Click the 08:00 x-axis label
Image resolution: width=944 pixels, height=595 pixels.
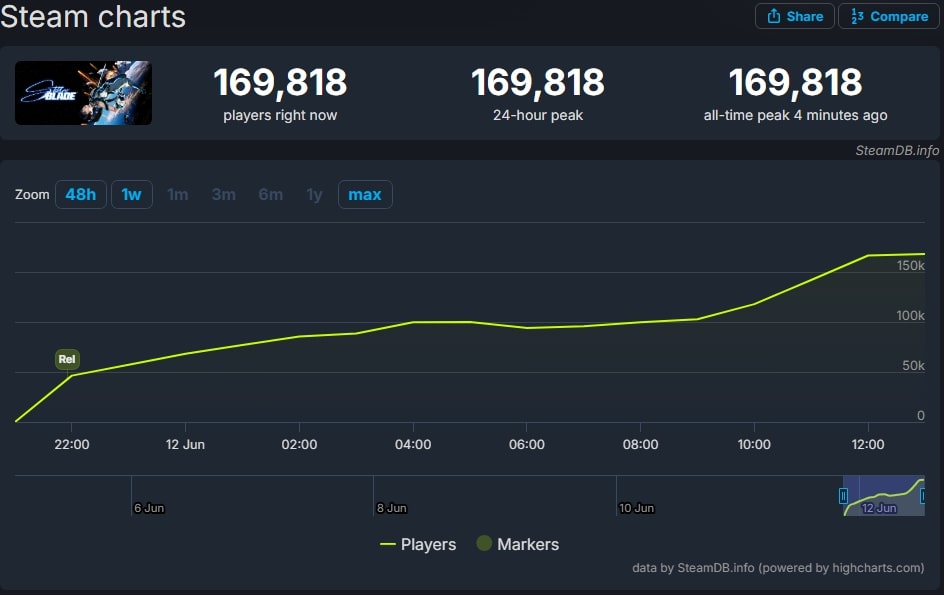(x=641, y=444)
